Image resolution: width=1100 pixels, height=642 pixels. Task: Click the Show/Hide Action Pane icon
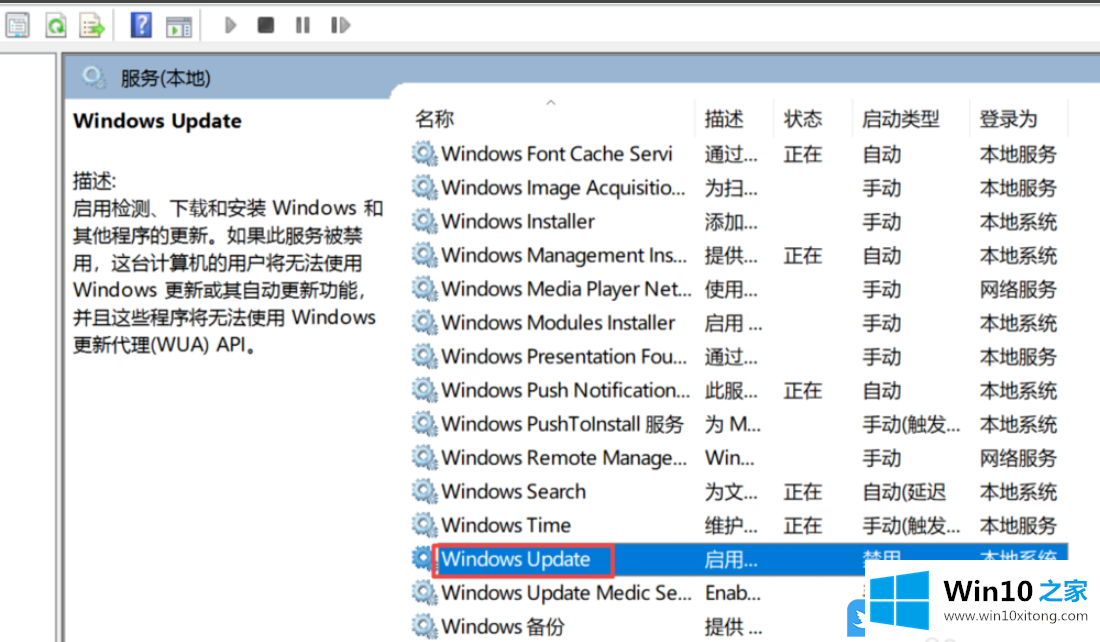(x=178, y=25)
